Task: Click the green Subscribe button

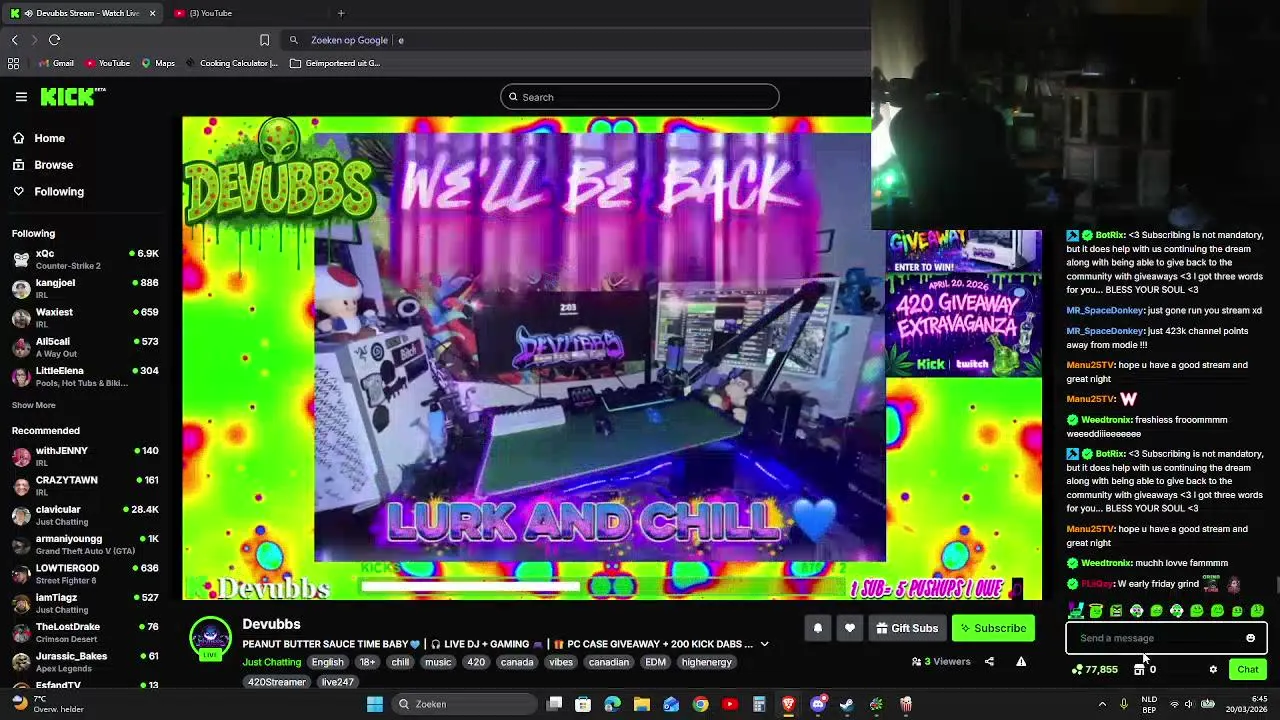Action: pyautogui.click(x=993, y=628)
